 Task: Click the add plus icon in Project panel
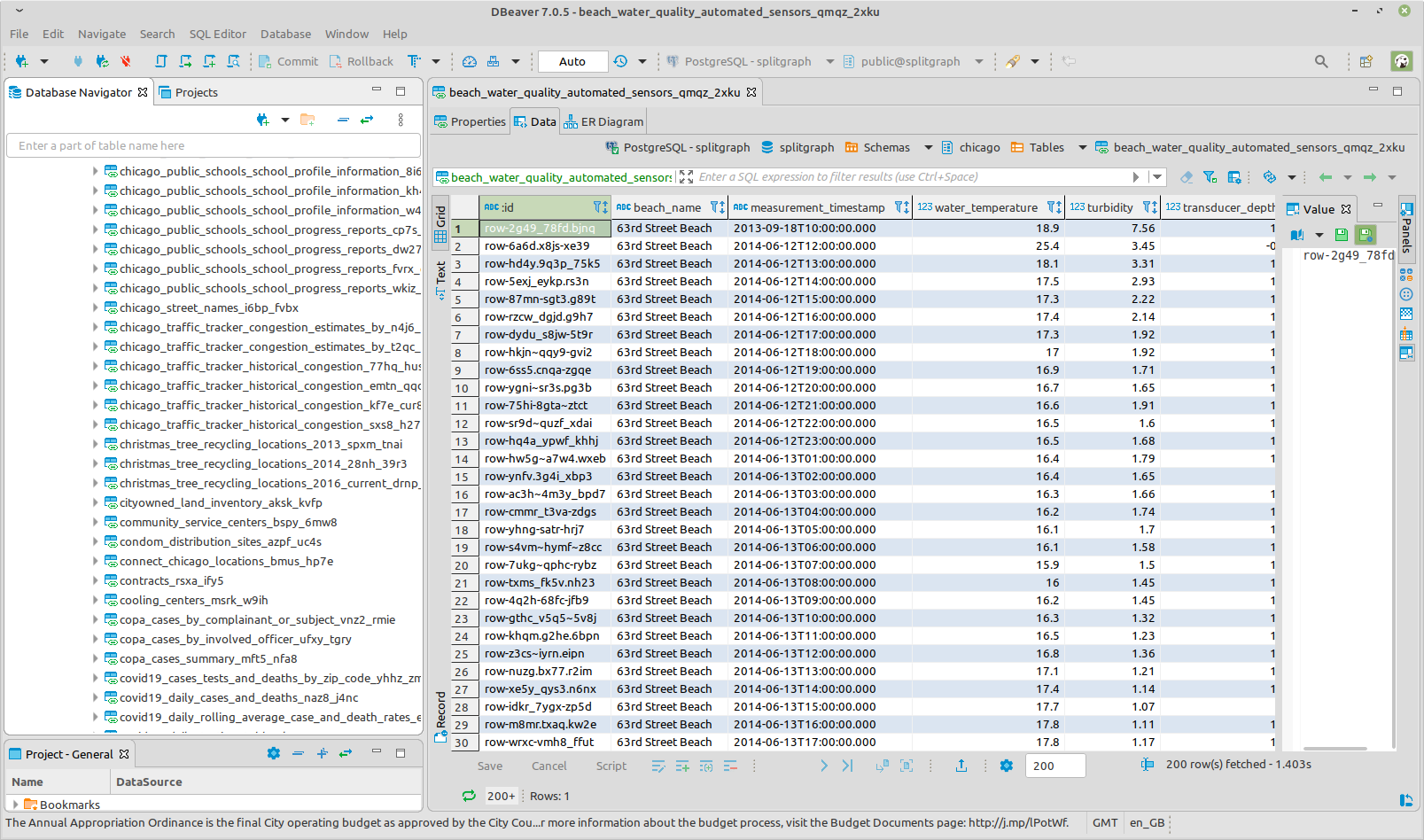(323, 753)
